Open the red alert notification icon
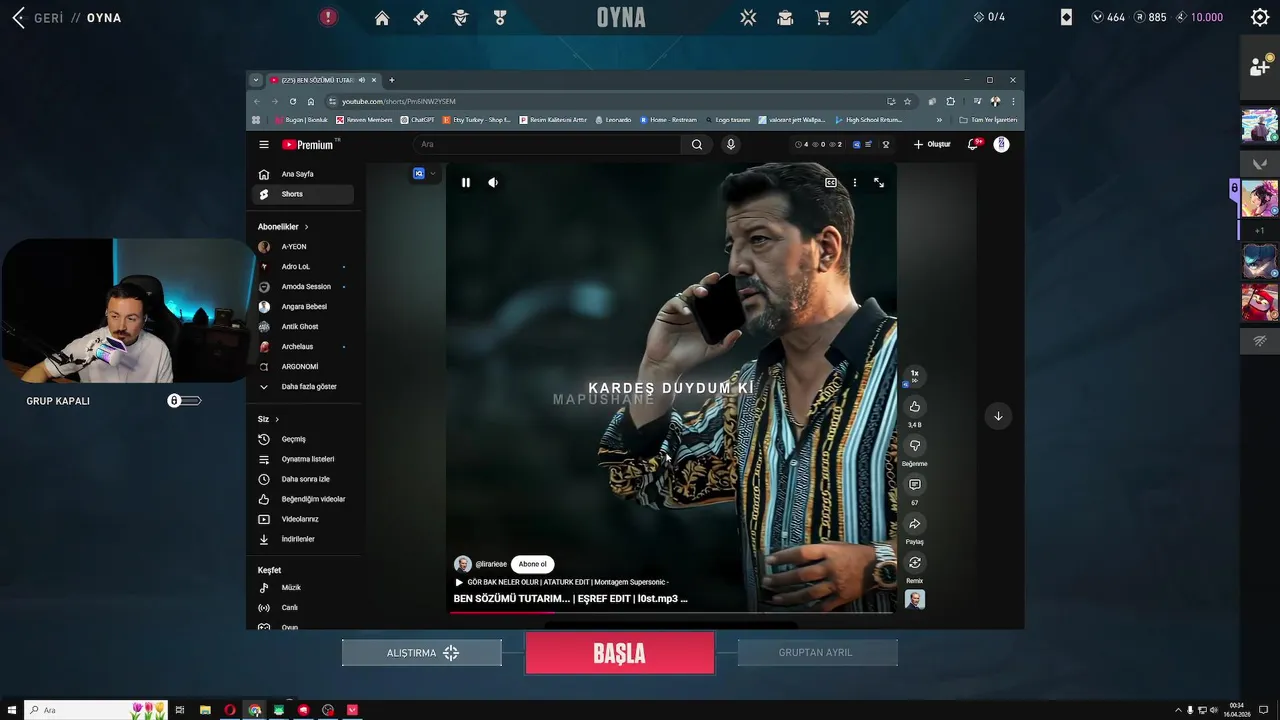 [328, 17]
